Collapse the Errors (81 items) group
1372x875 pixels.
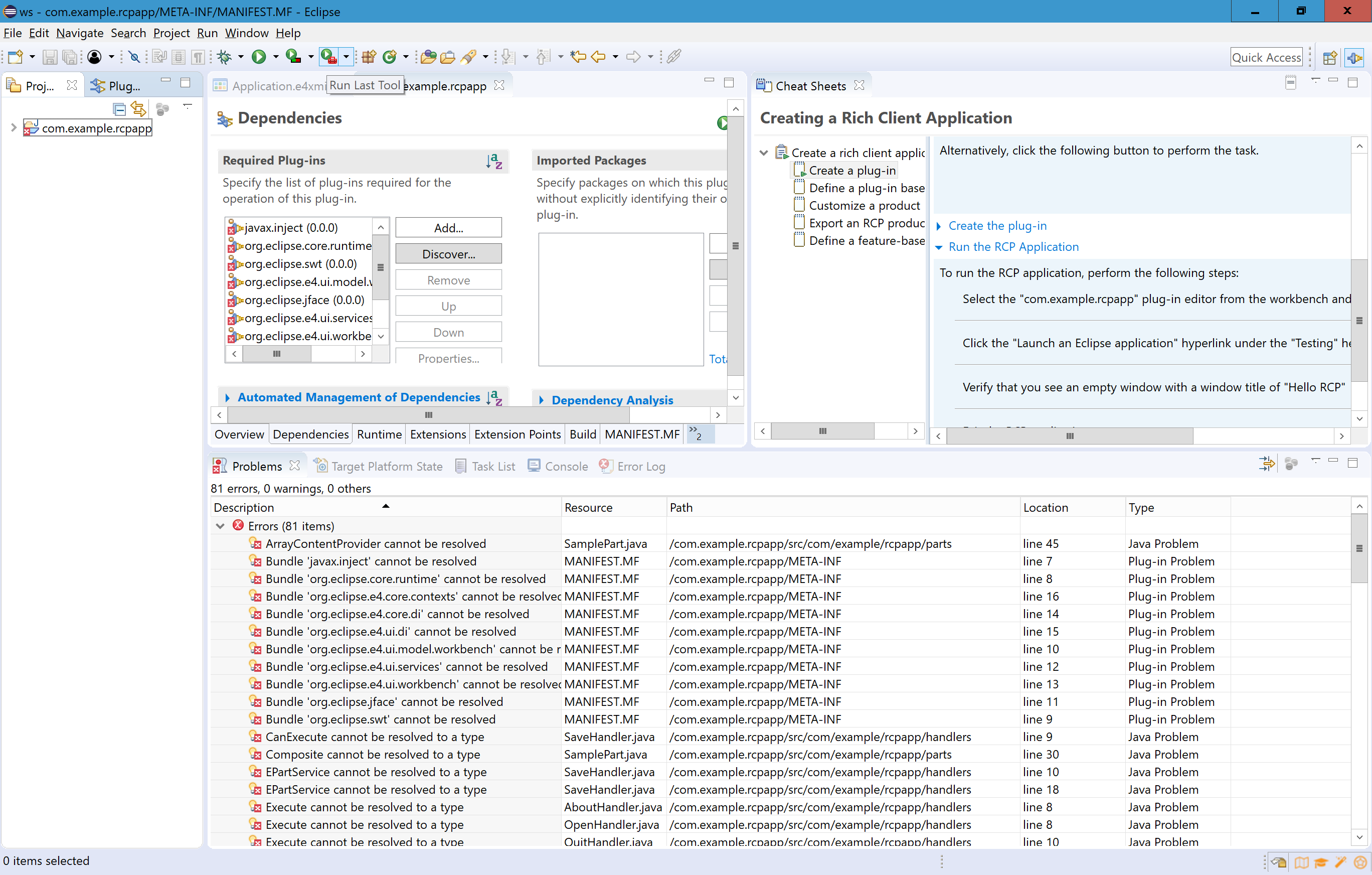[x=220, y=526]
